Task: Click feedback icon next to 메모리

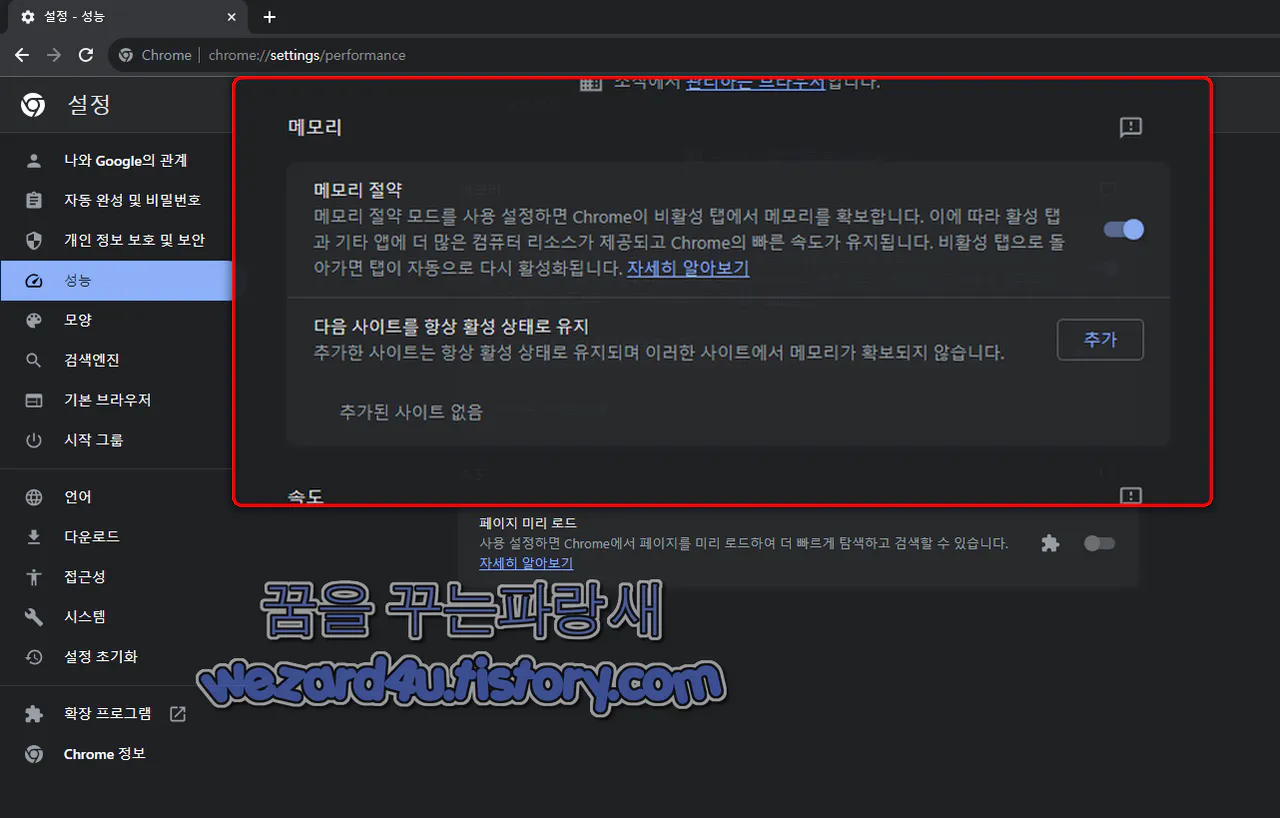Action: coord(1131,127)
